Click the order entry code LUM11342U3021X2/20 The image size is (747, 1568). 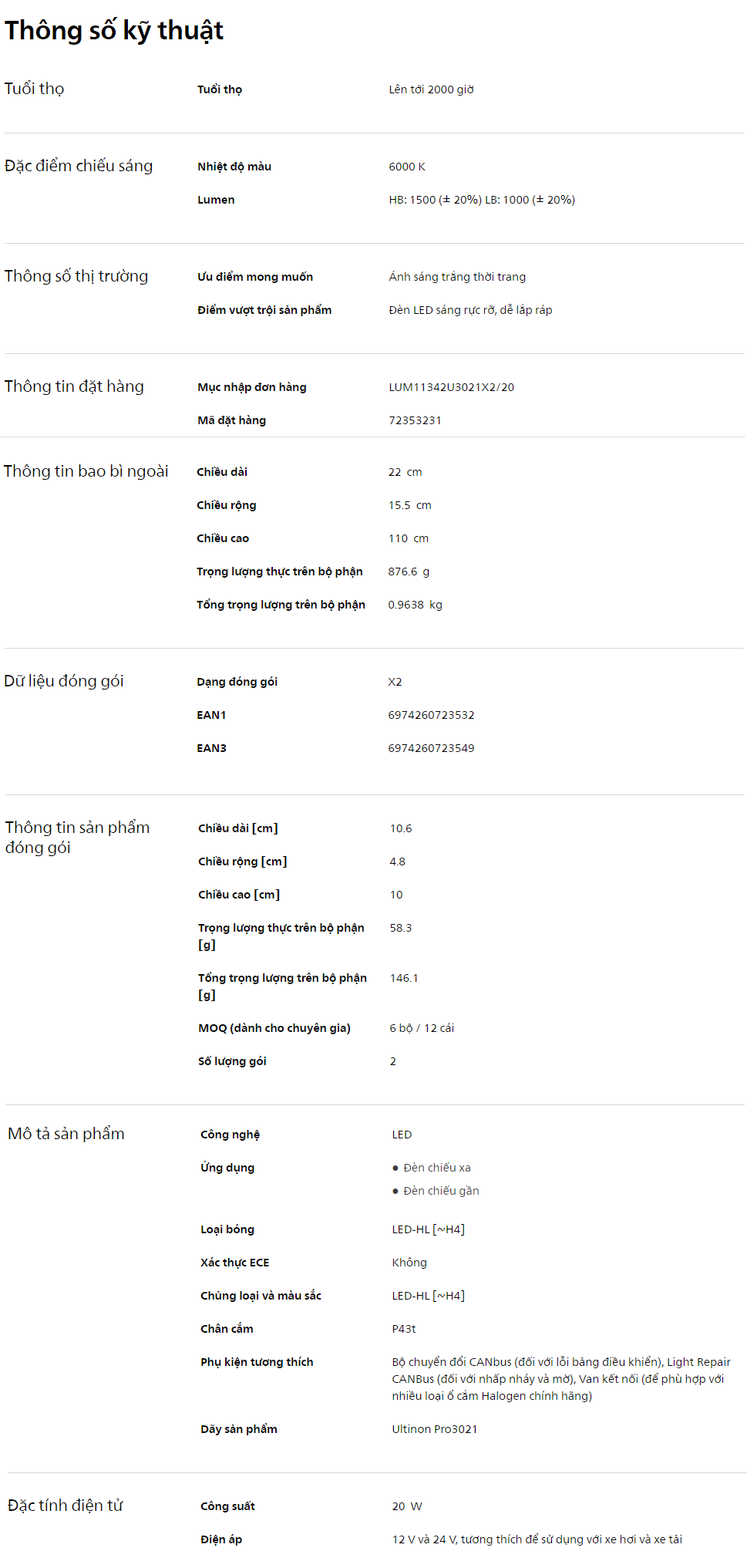coord(451,387)
